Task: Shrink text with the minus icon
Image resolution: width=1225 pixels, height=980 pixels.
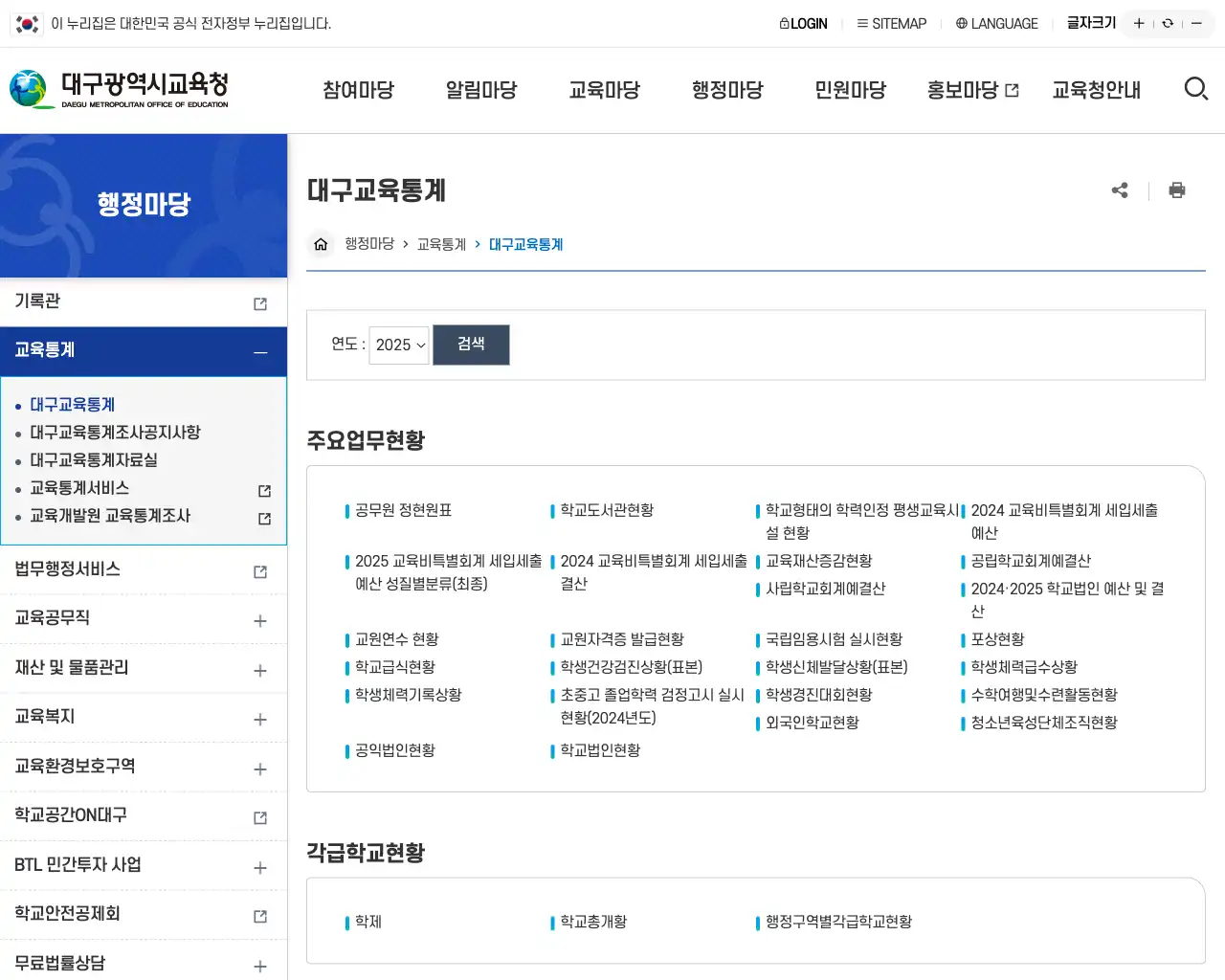Action: 1196,23
